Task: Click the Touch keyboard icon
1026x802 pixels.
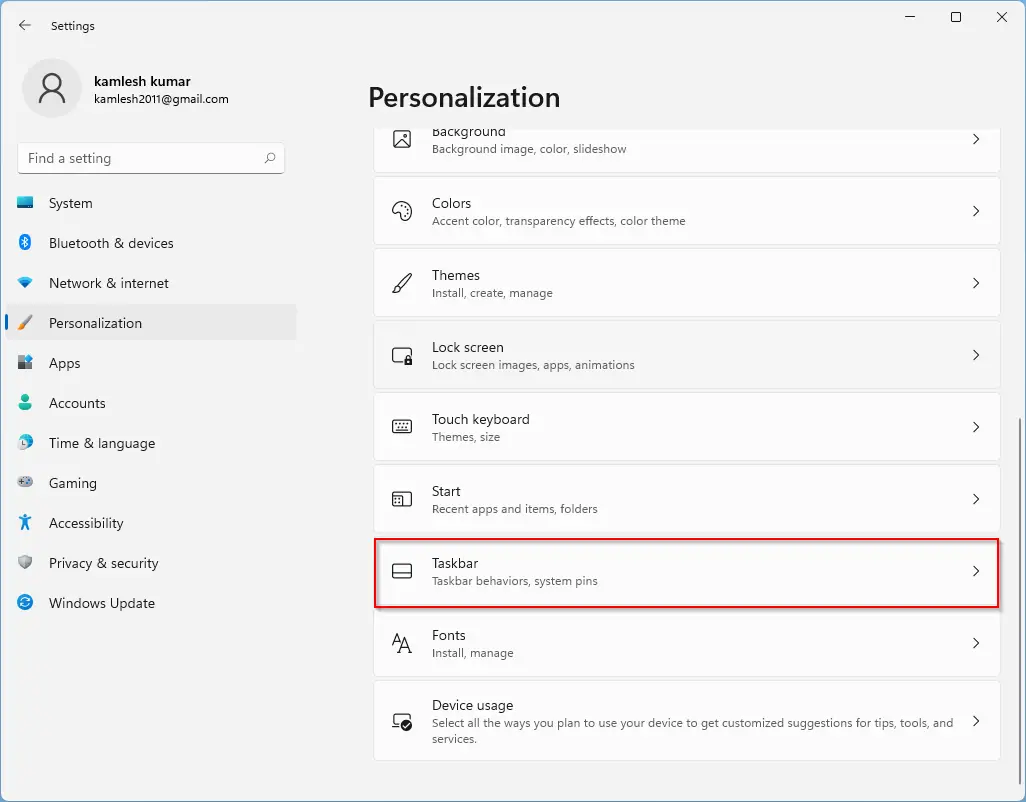Action: (402, 427)
